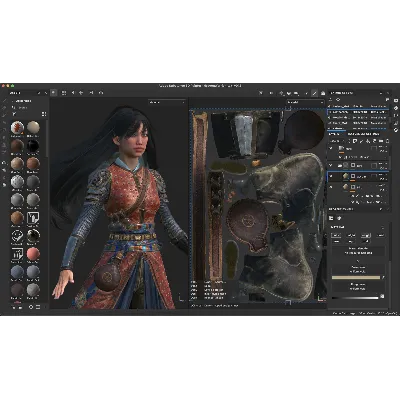Toggle visibility eye of the bottom visible layer

[x=331, y=187]
